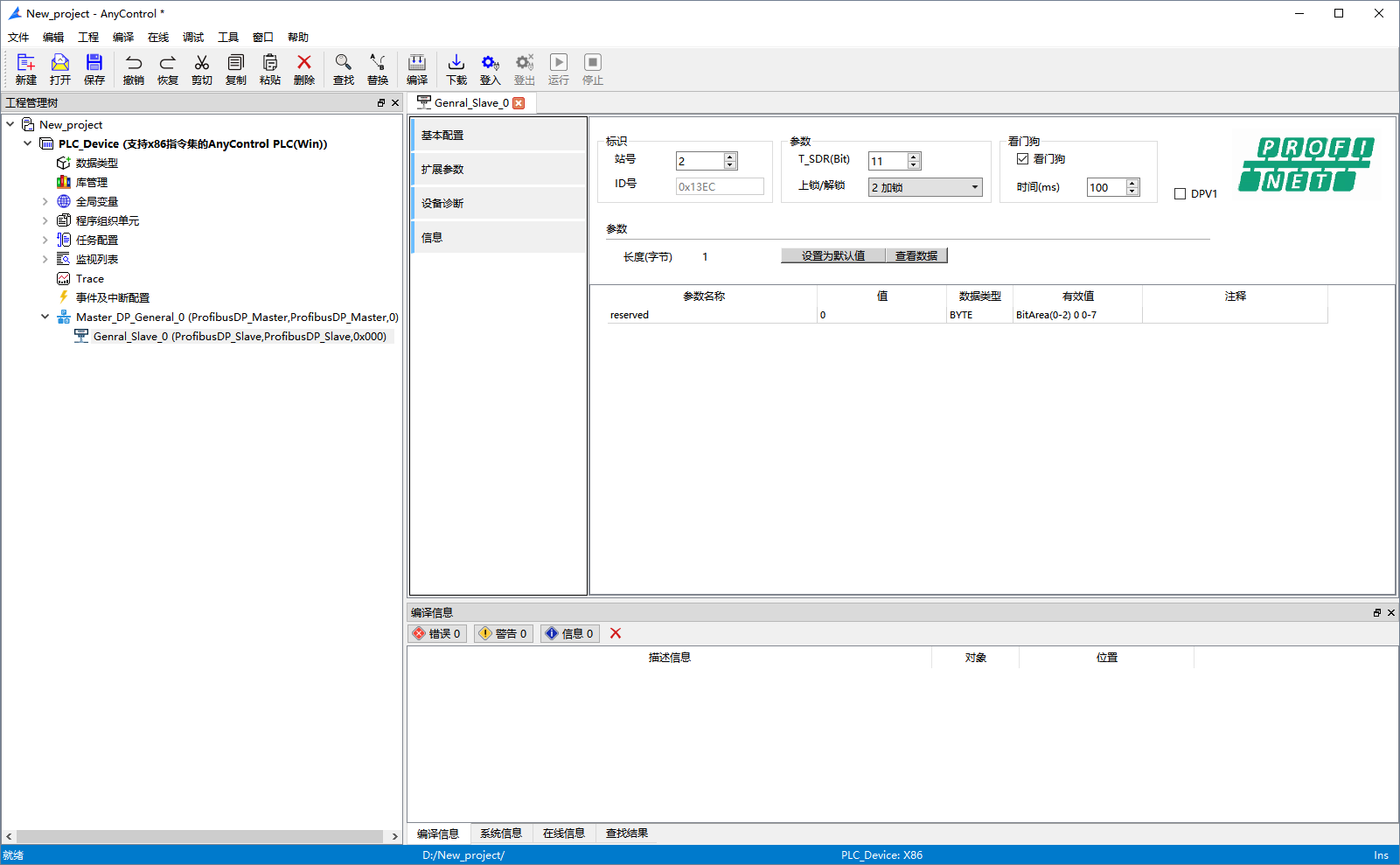Expand the 任务配置 tree node

pos(45,241)
